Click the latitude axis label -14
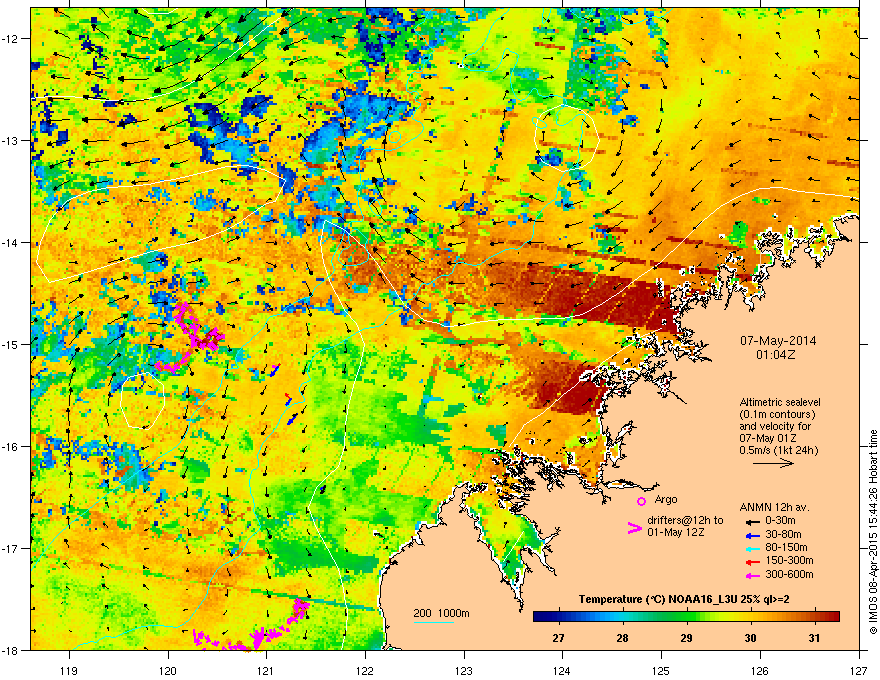 click(11, 242)
